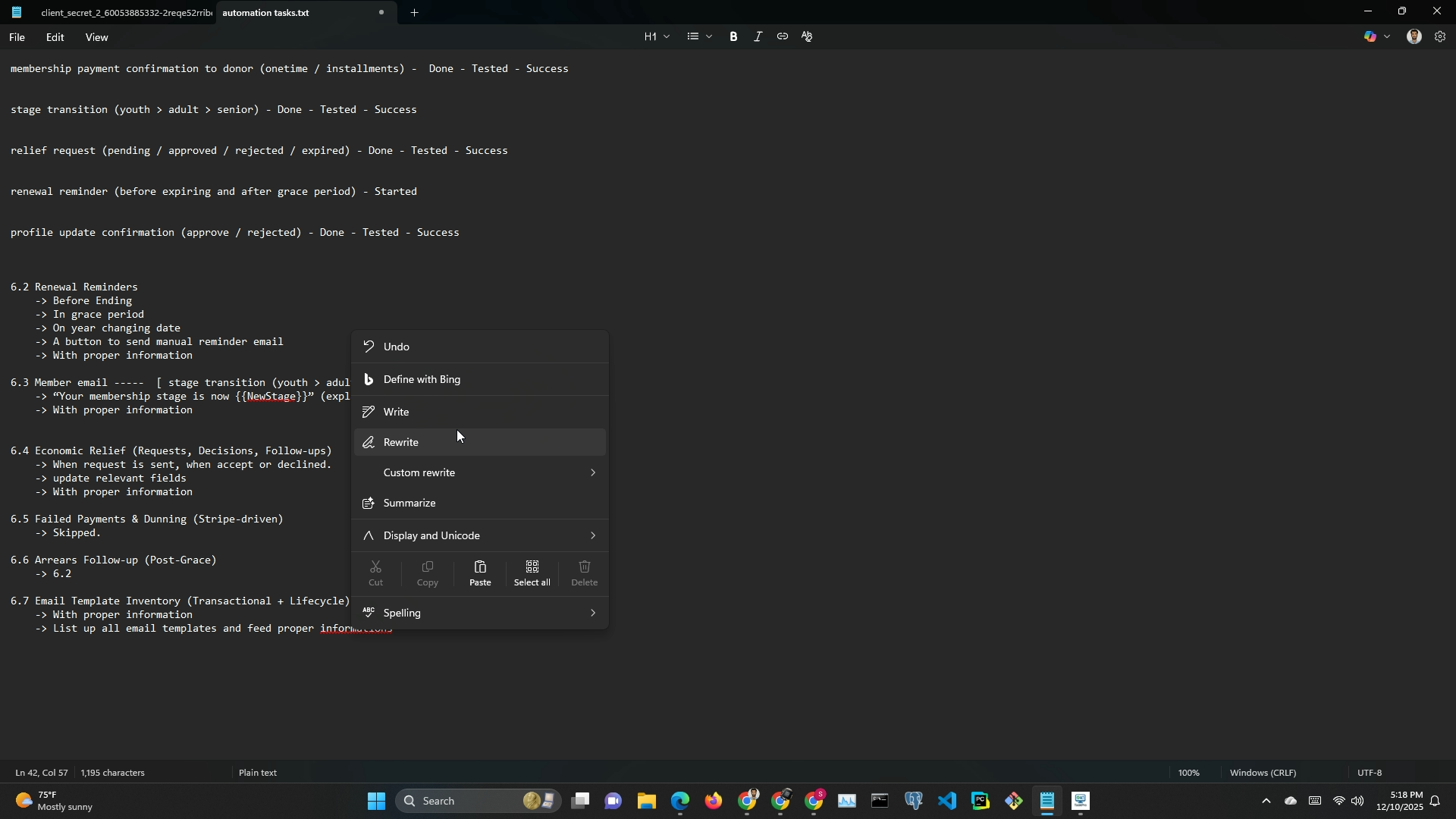Add a new tab

(x=415, y=13)
